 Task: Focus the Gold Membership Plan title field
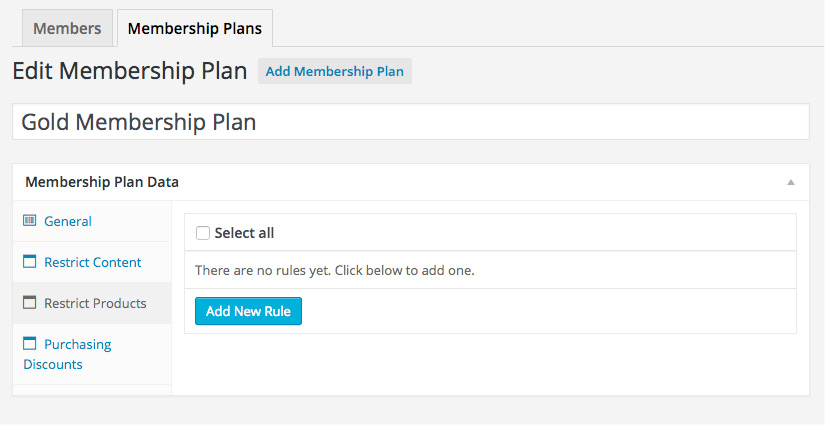pos(410,122)
